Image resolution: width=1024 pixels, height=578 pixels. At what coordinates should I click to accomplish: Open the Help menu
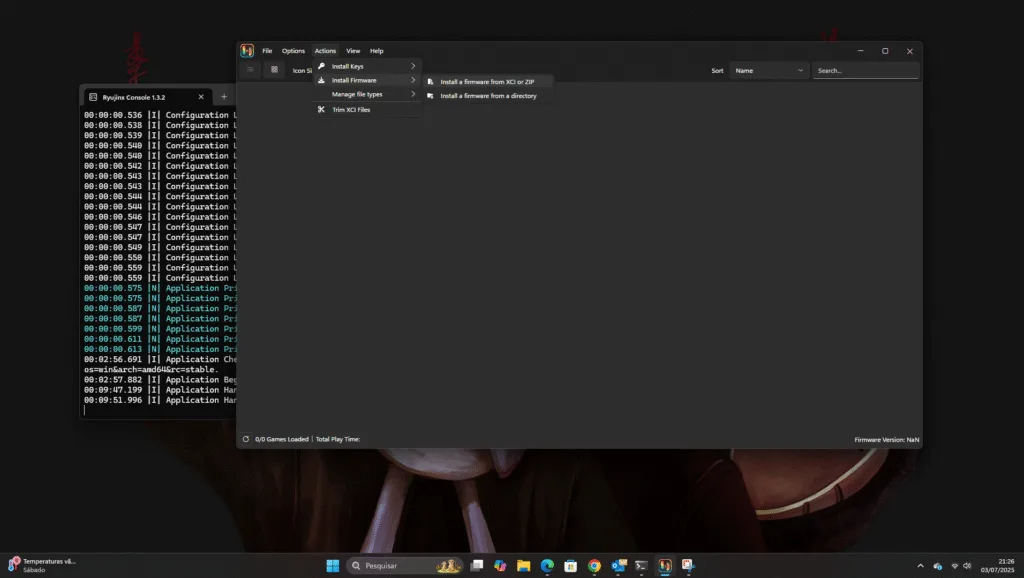(x=377, y=51)
